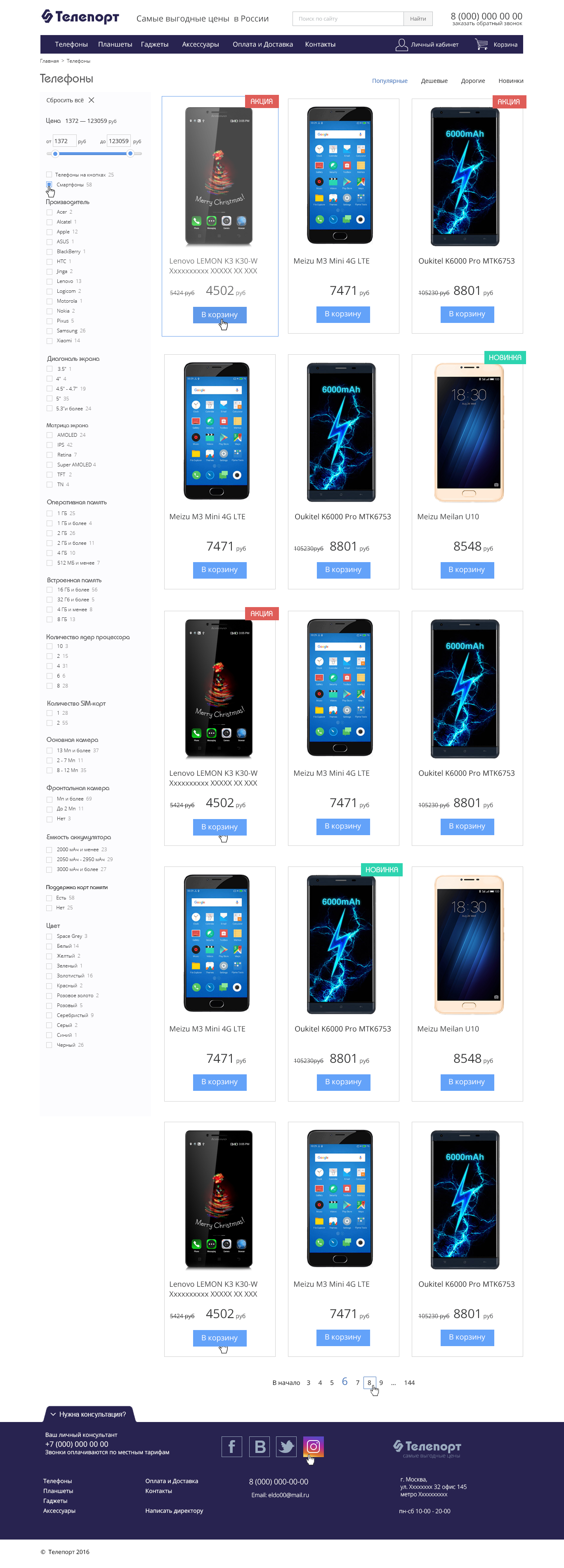Open the Планшеты menu item
Image resolution: width=564 pixels, height=1568 pixels.
point(115,45)
